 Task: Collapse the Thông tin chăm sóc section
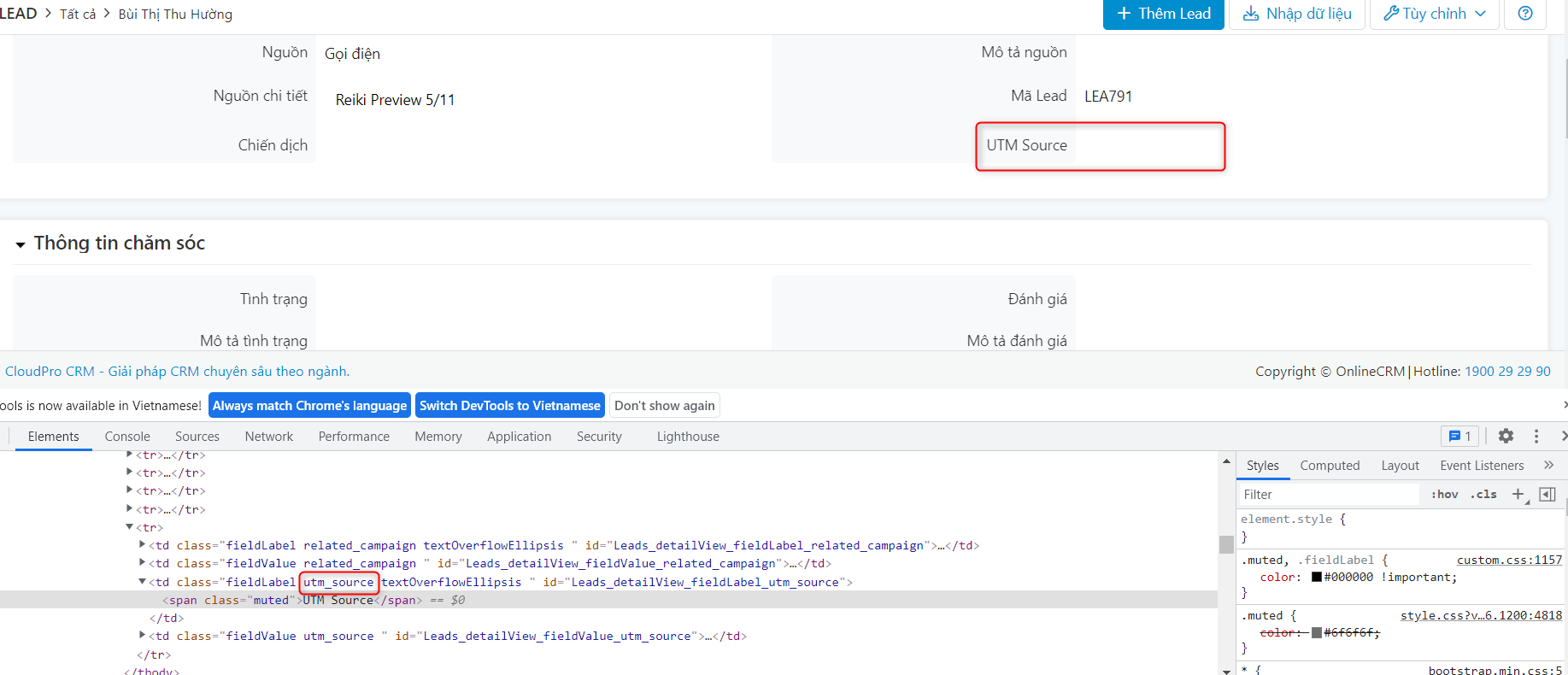[21, 244]
